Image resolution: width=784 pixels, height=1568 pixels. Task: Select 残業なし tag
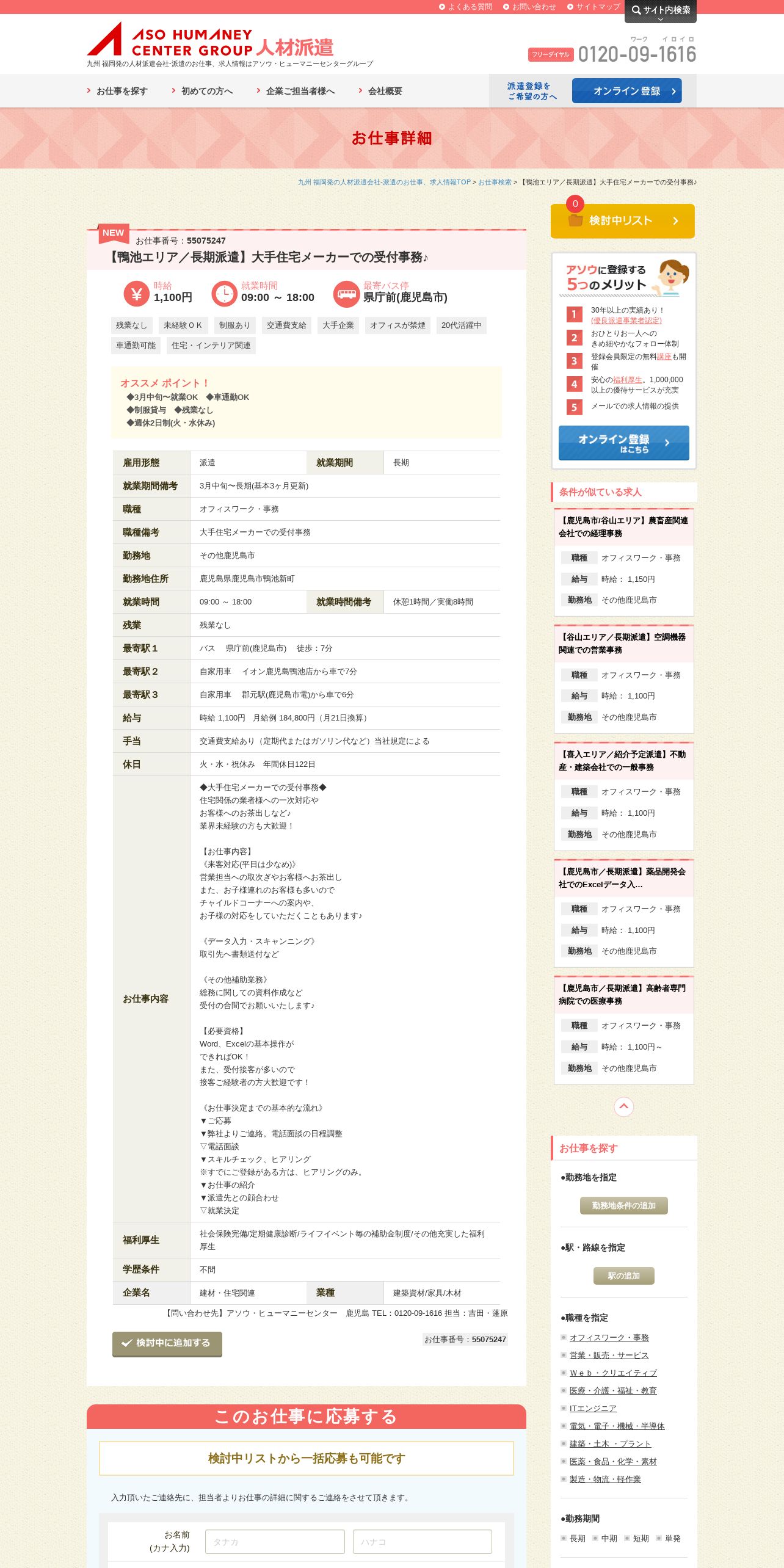click(x=131, y=325)
